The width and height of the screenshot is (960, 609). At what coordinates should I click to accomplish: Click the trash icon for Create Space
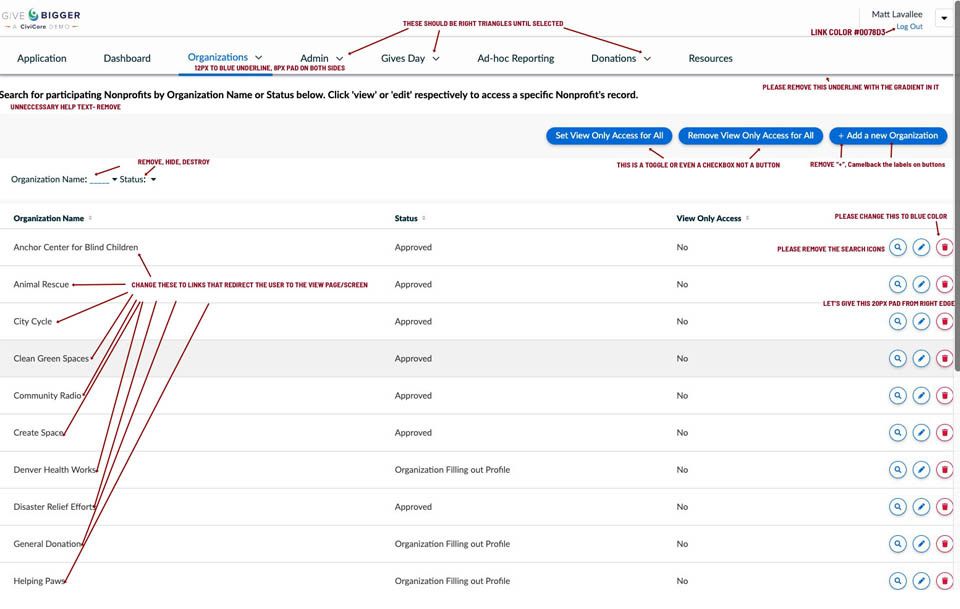click(945, 433)
